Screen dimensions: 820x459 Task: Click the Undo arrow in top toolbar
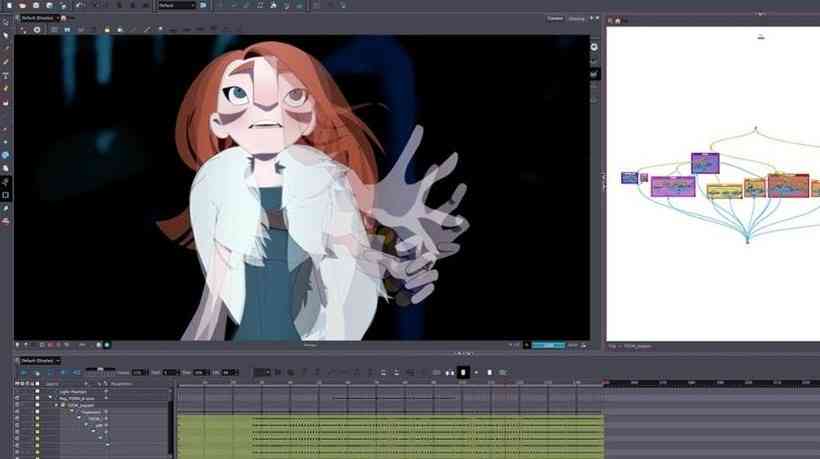pos(80,5)
